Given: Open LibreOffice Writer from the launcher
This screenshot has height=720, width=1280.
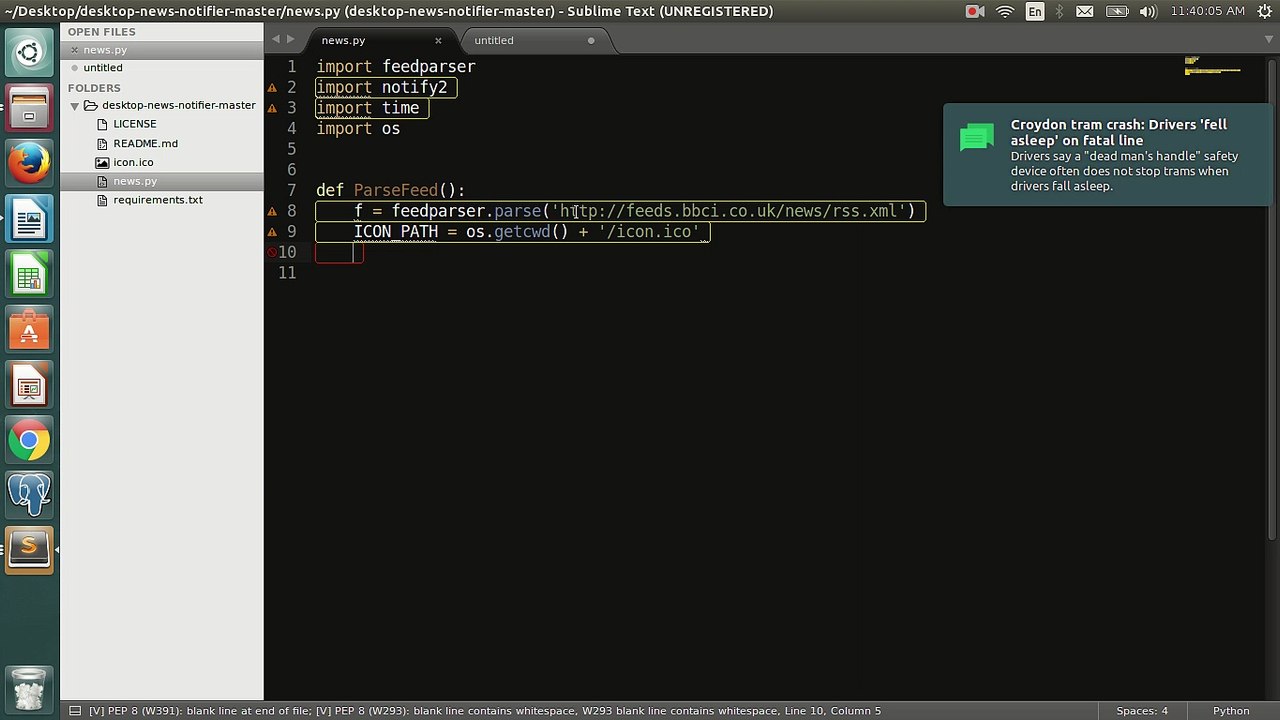Looking at the screenshot, I should point(29,220).
